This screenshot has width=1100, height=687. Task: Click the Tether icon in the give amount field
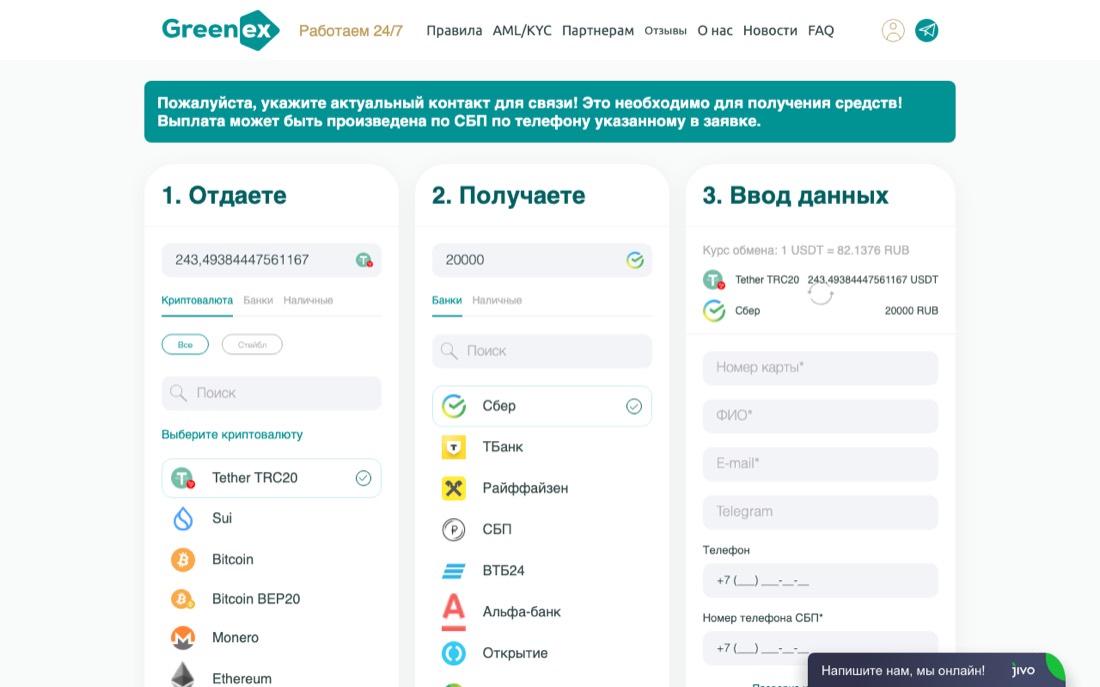363,260
